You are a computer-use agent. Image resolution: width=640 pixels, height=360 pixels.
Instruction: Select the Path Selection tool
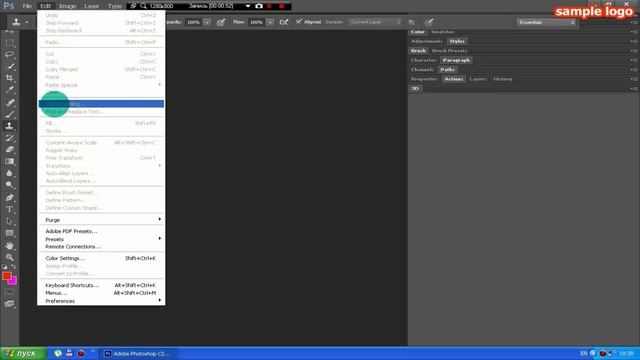point(9,221)
